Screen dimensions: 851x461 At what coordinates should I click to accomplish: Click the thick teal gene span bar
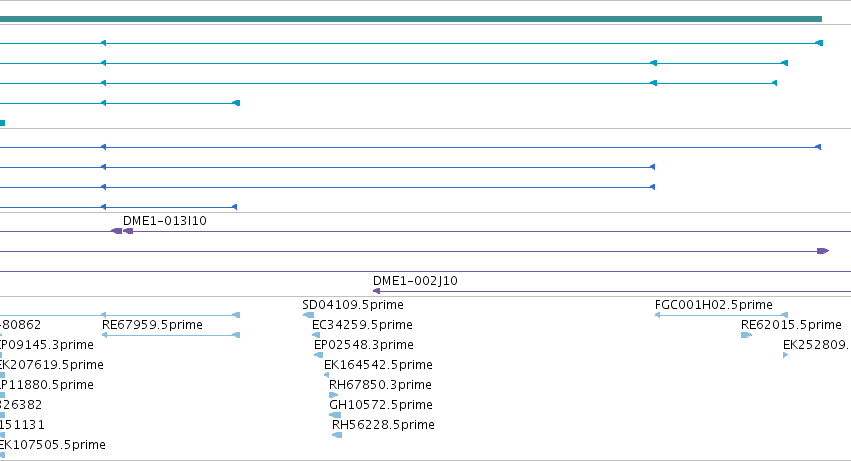411,19
